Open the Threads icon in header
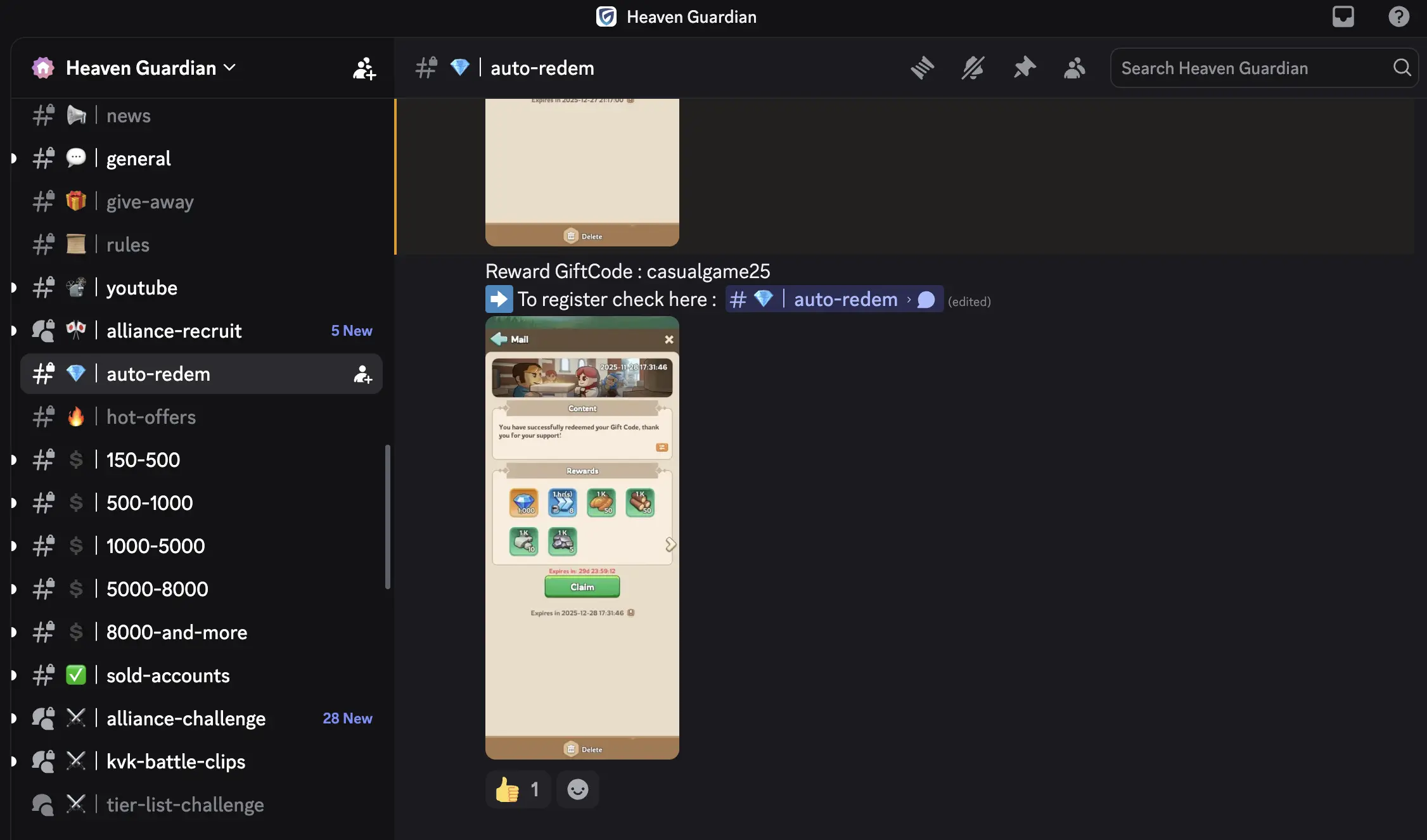Viewport: 1427px width, 840px height. point(922,68)
